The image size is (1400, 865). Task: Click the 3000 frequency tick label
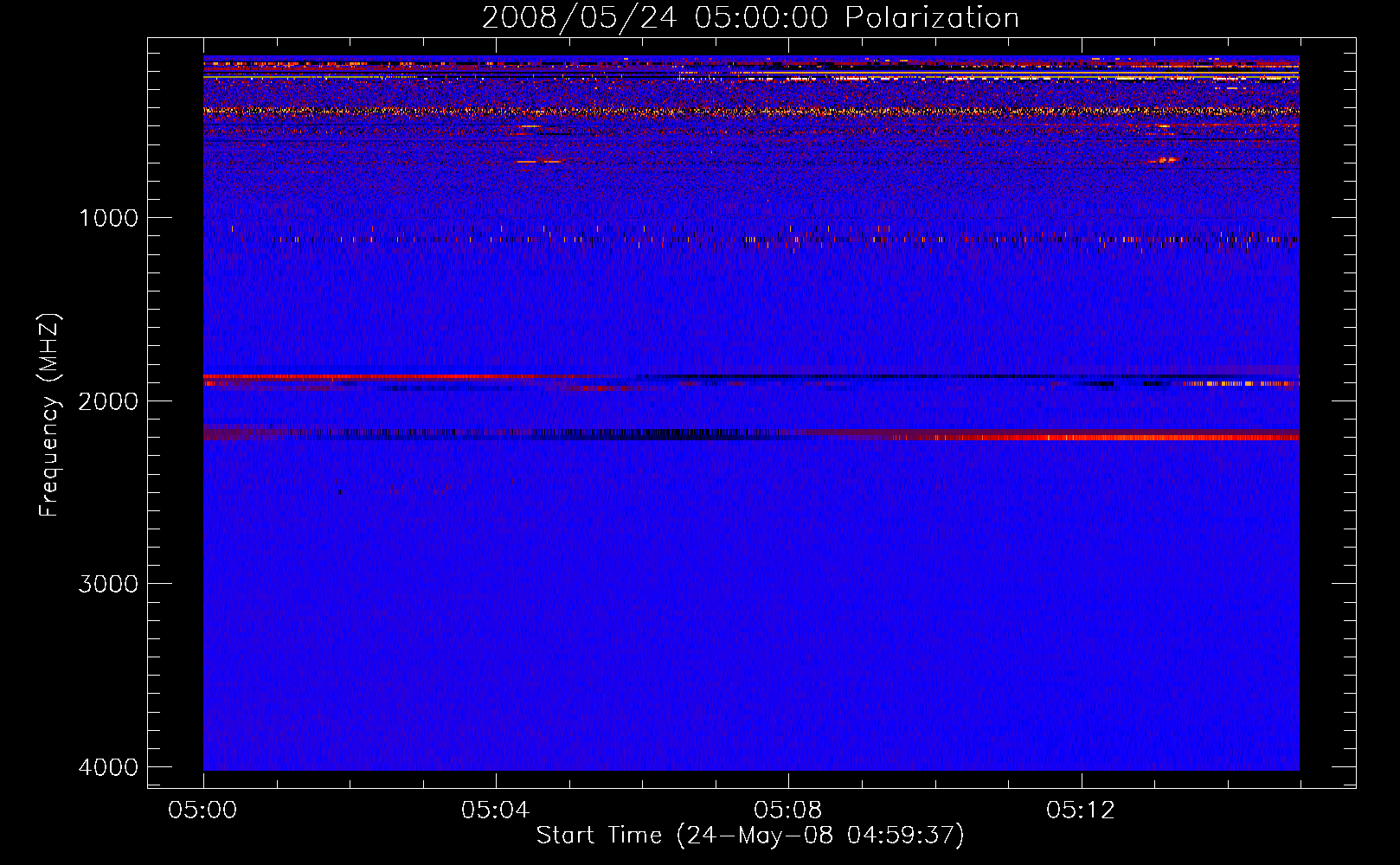click(108, 584)
